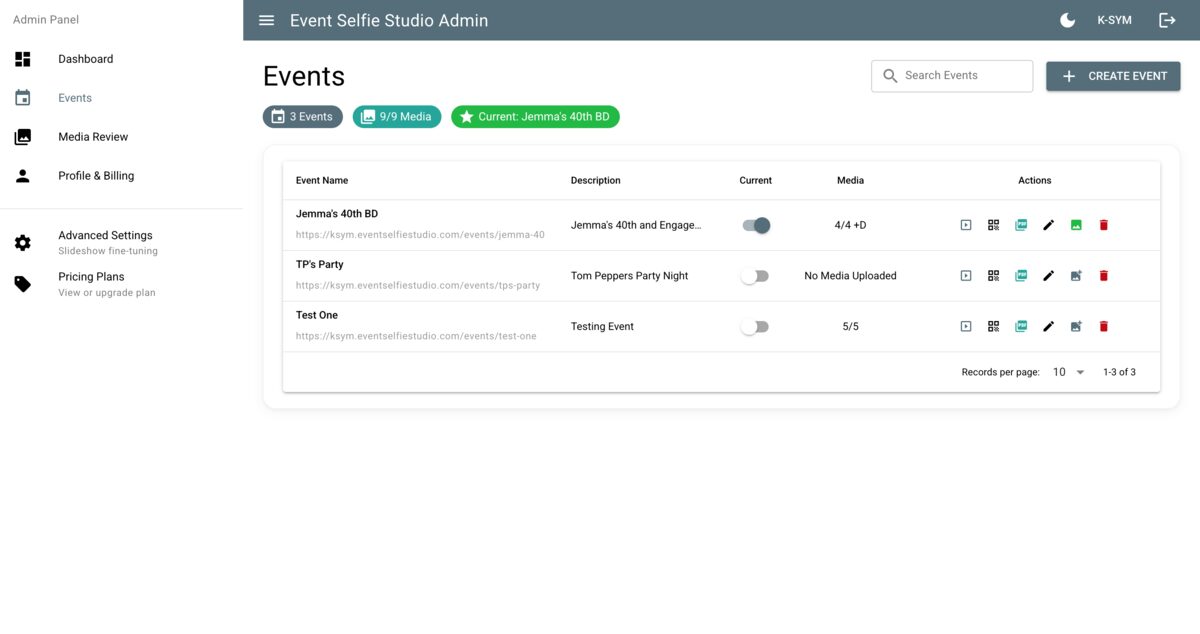Open Media Review from the sidebar

[94, 136]
